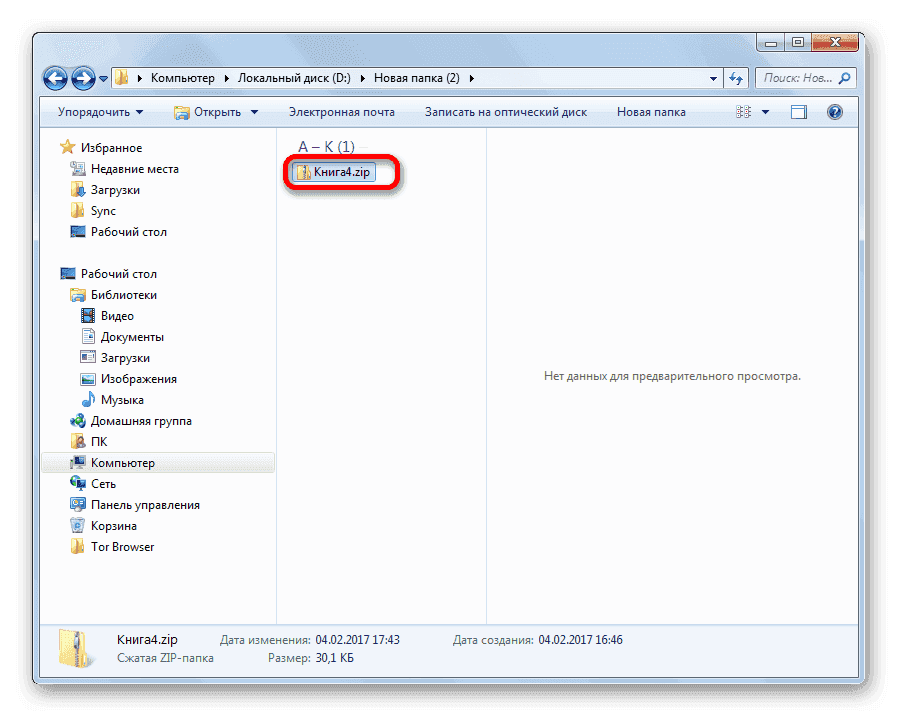898x717 pixels.
Task: Refresh the folder with the refresh icon
Action: coord(736,78)
